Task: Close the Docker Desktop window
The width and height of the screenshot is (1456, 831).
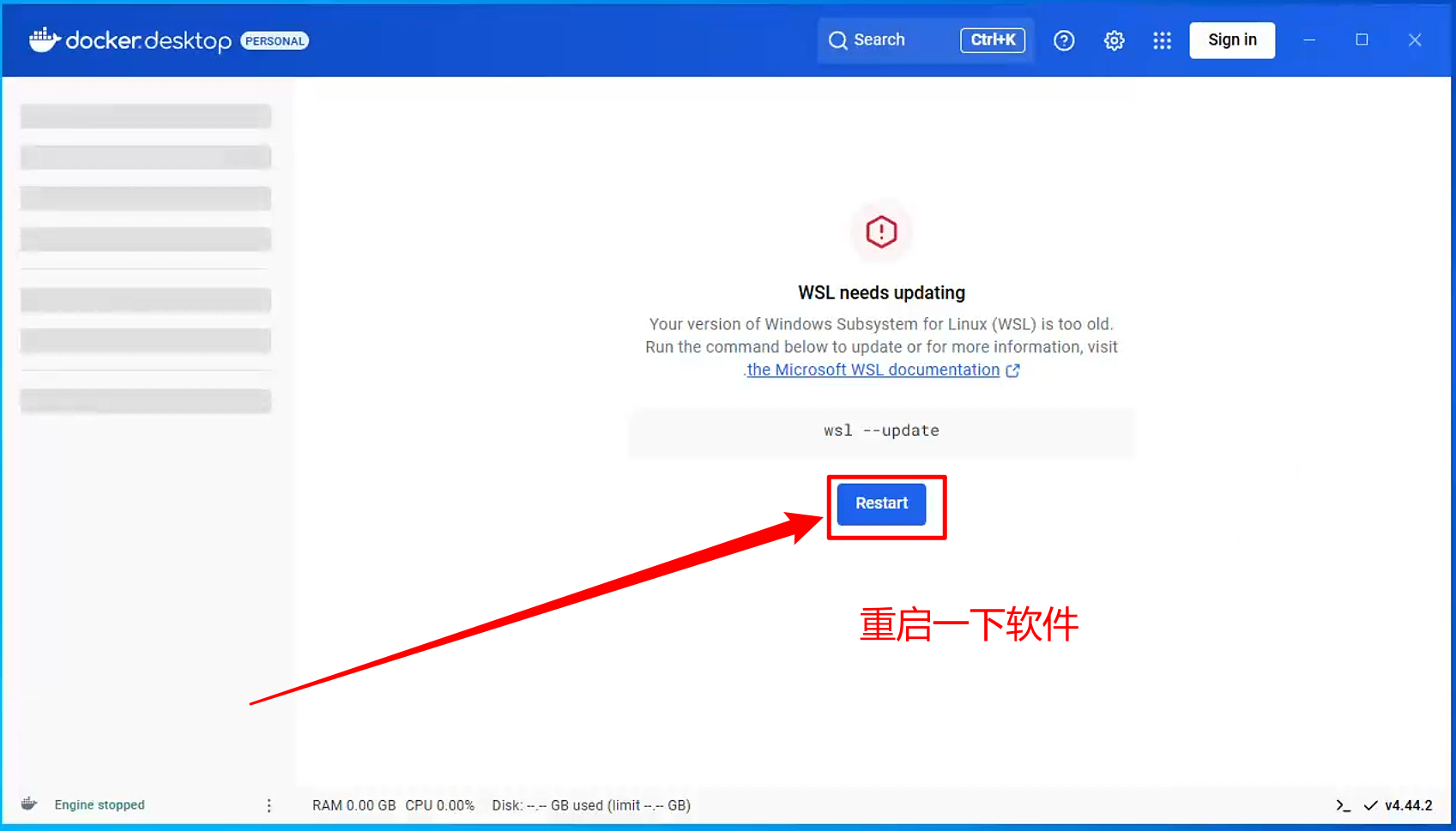Action: 1415,40
